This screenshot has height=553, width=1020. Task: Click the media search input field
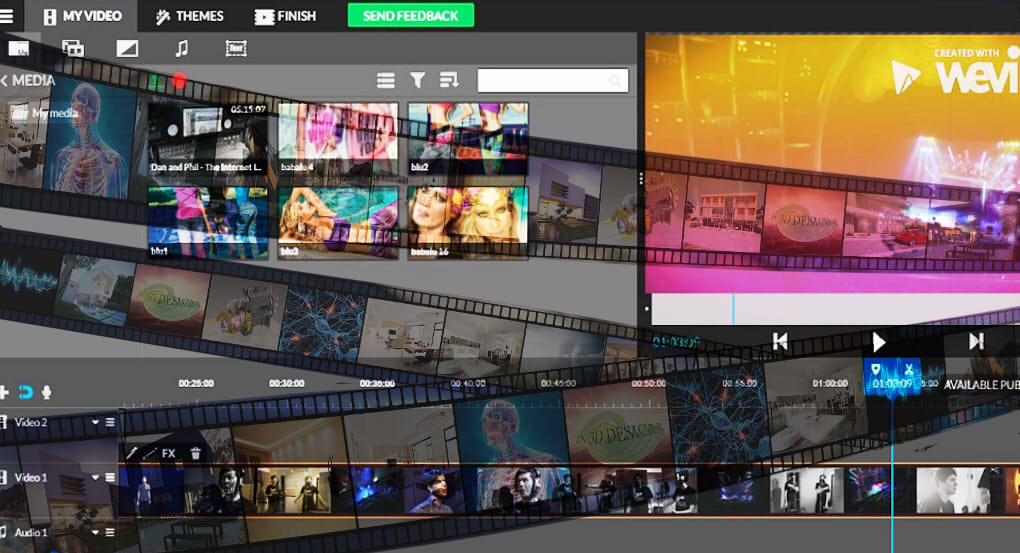pyautogui.click(x=552, y=81)
